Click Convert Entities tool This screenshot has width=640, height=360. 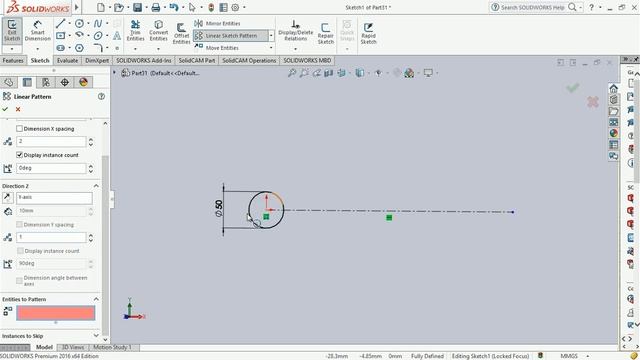(x=158, y=31)
